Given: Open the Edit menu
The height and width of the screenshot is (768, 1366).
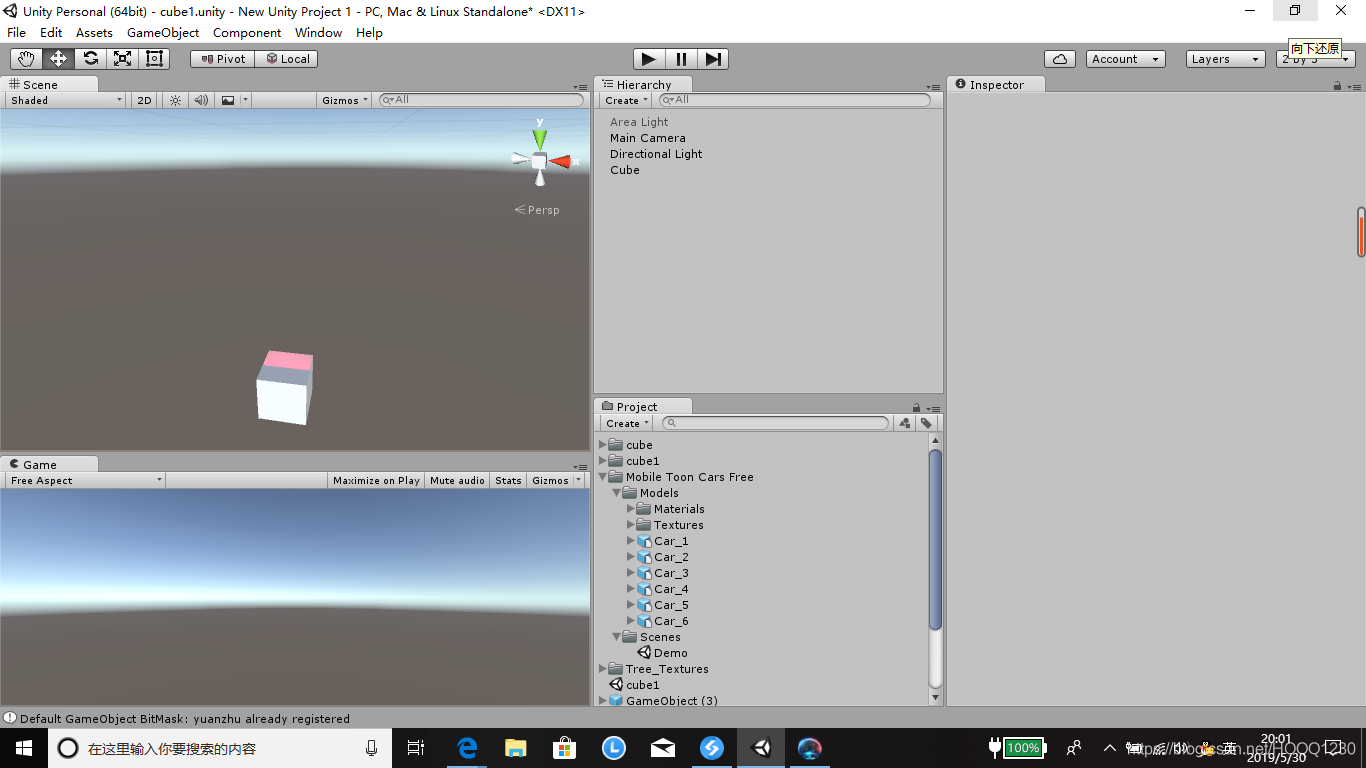Looking at the screenshot, I should pos(51,33).
